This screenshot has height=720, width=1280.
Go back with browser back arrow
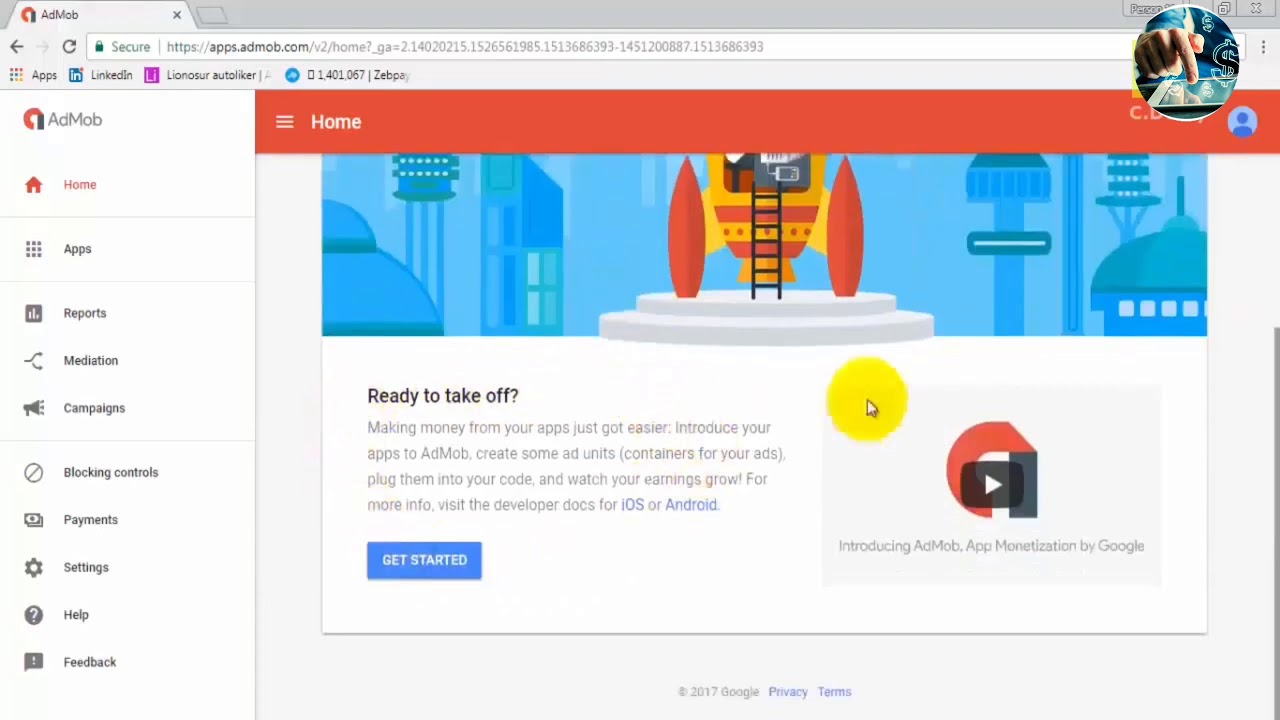pos(17,47)
